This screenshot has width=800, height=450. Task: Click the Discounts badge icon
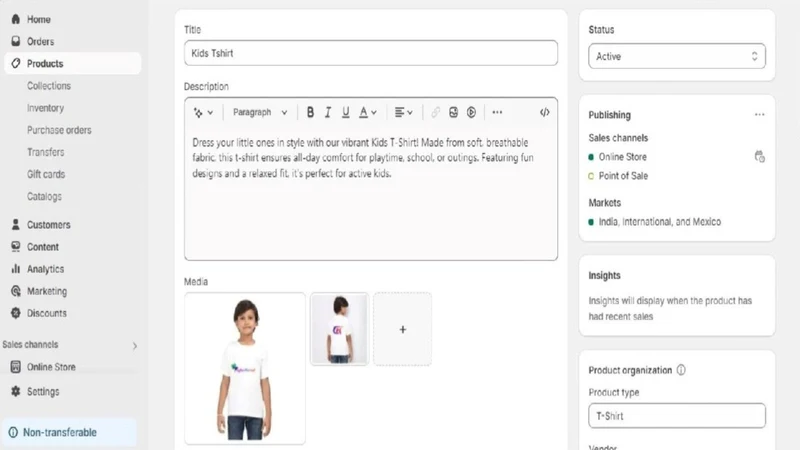point(16,313)
